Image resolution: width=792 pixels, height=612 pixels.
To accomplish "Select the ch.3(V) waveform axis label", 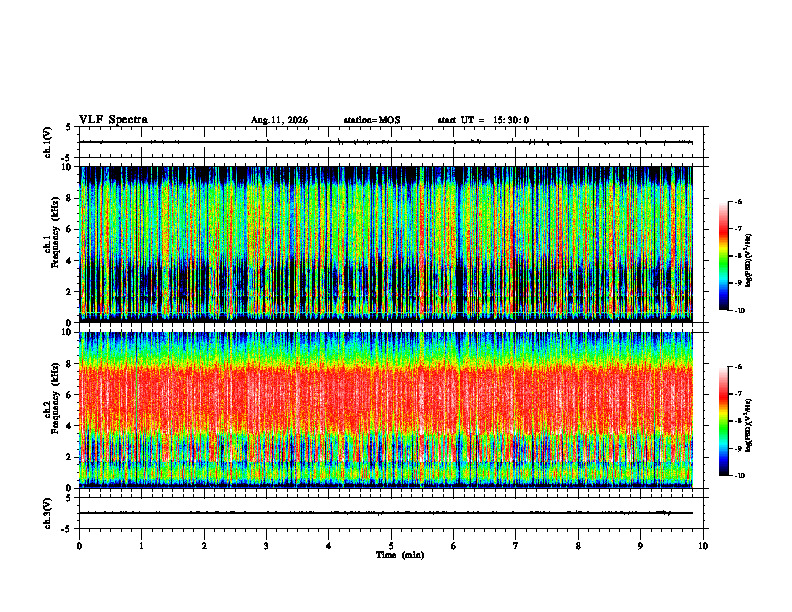I will click(47, 513).
